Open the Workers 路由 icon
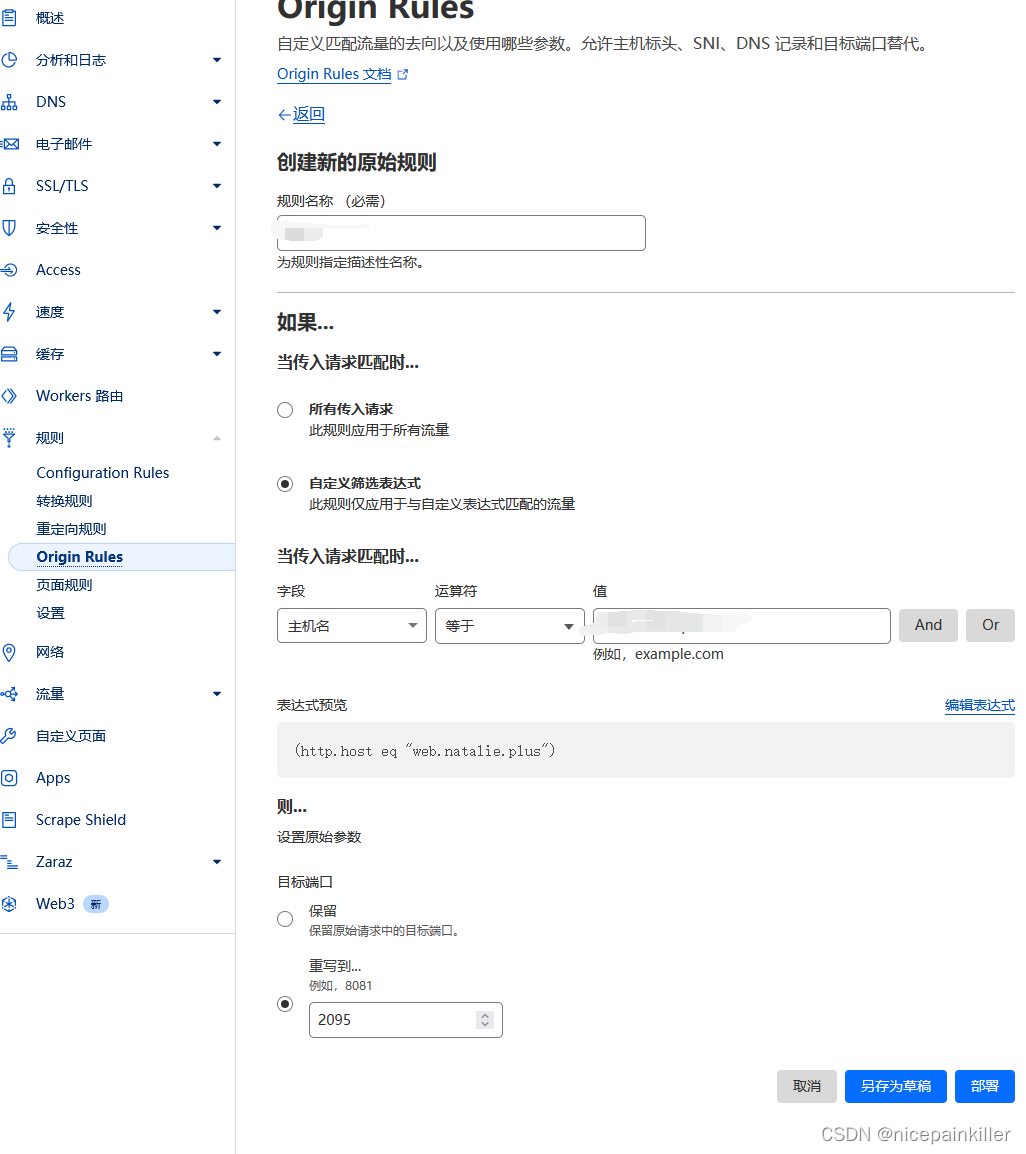Viewport: 1026px width, 1154px height. point(11,395)
